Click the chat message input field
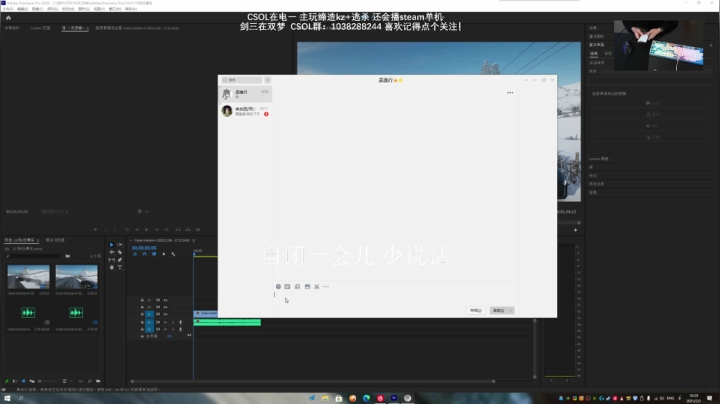 tap(395, 298)
